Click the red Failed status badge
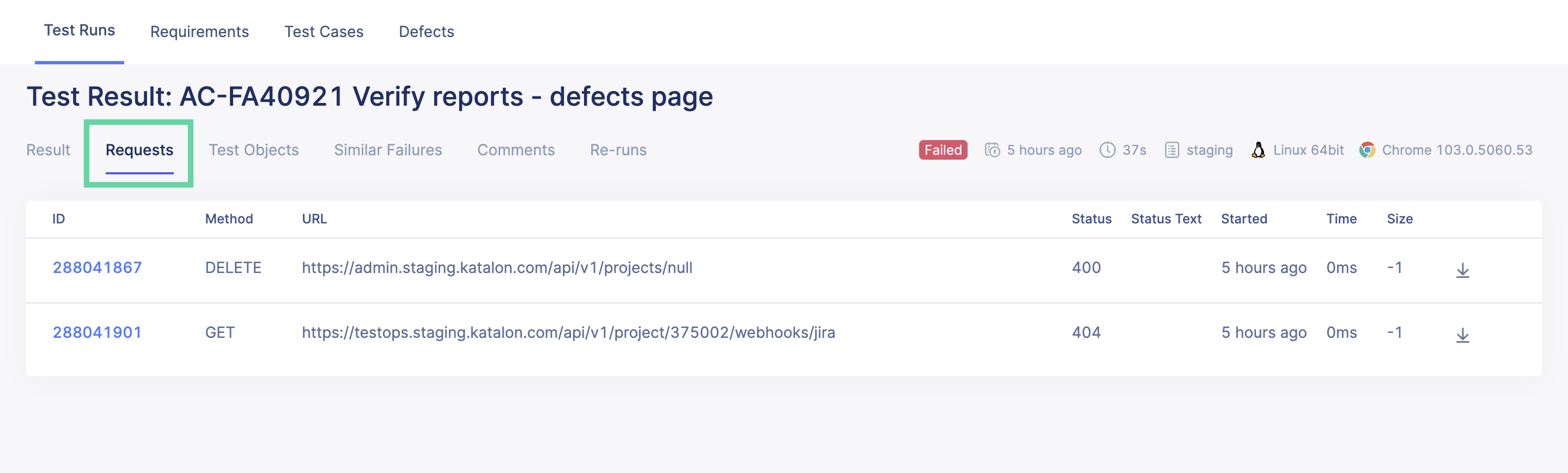1568x473 pixels. (942, 150)
